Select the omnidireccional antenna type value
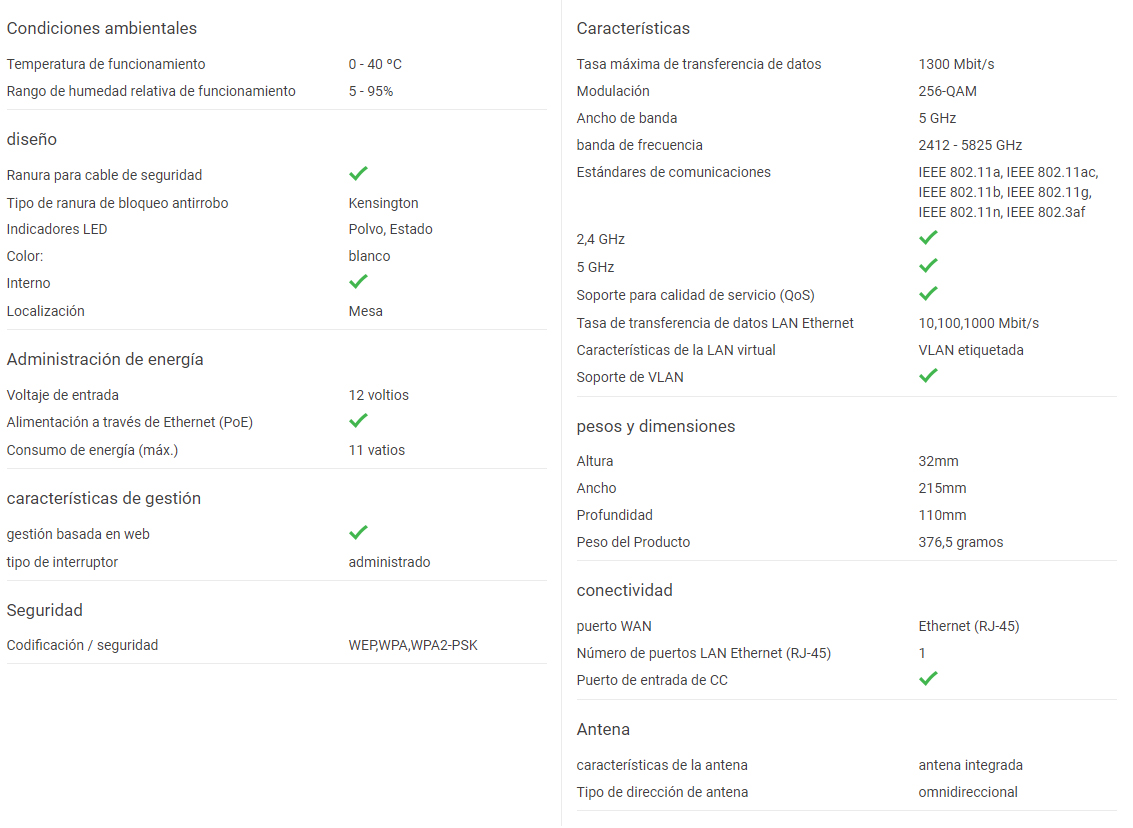Viewport: 1133px width, 828px height. point(968,792)
